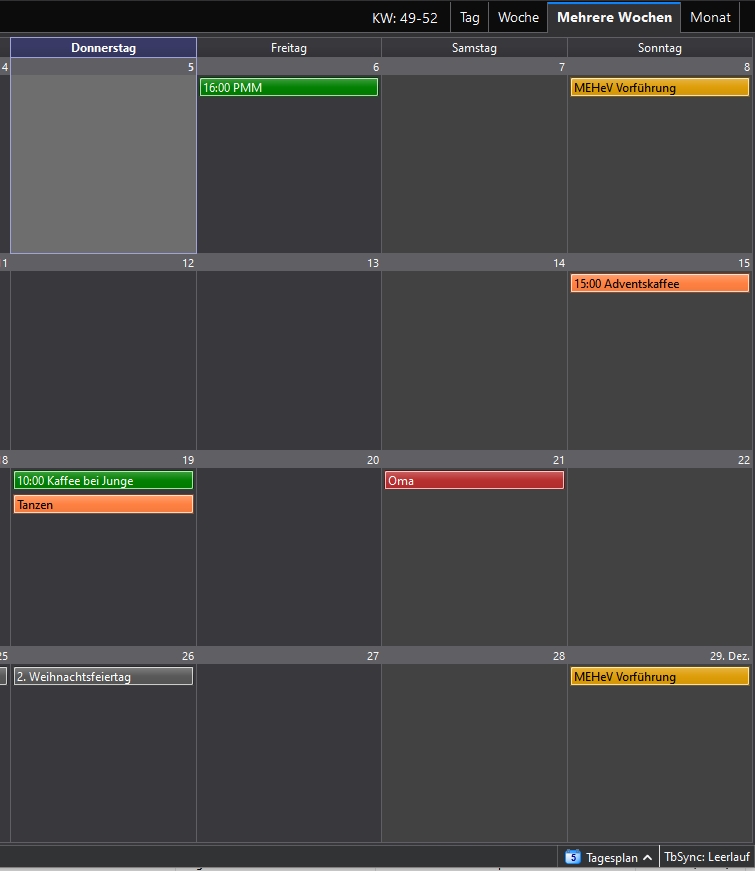Switch to the Tag view tab
This screenshot has width=755, height=871.
pyautogui.click(x=469, y=17)
